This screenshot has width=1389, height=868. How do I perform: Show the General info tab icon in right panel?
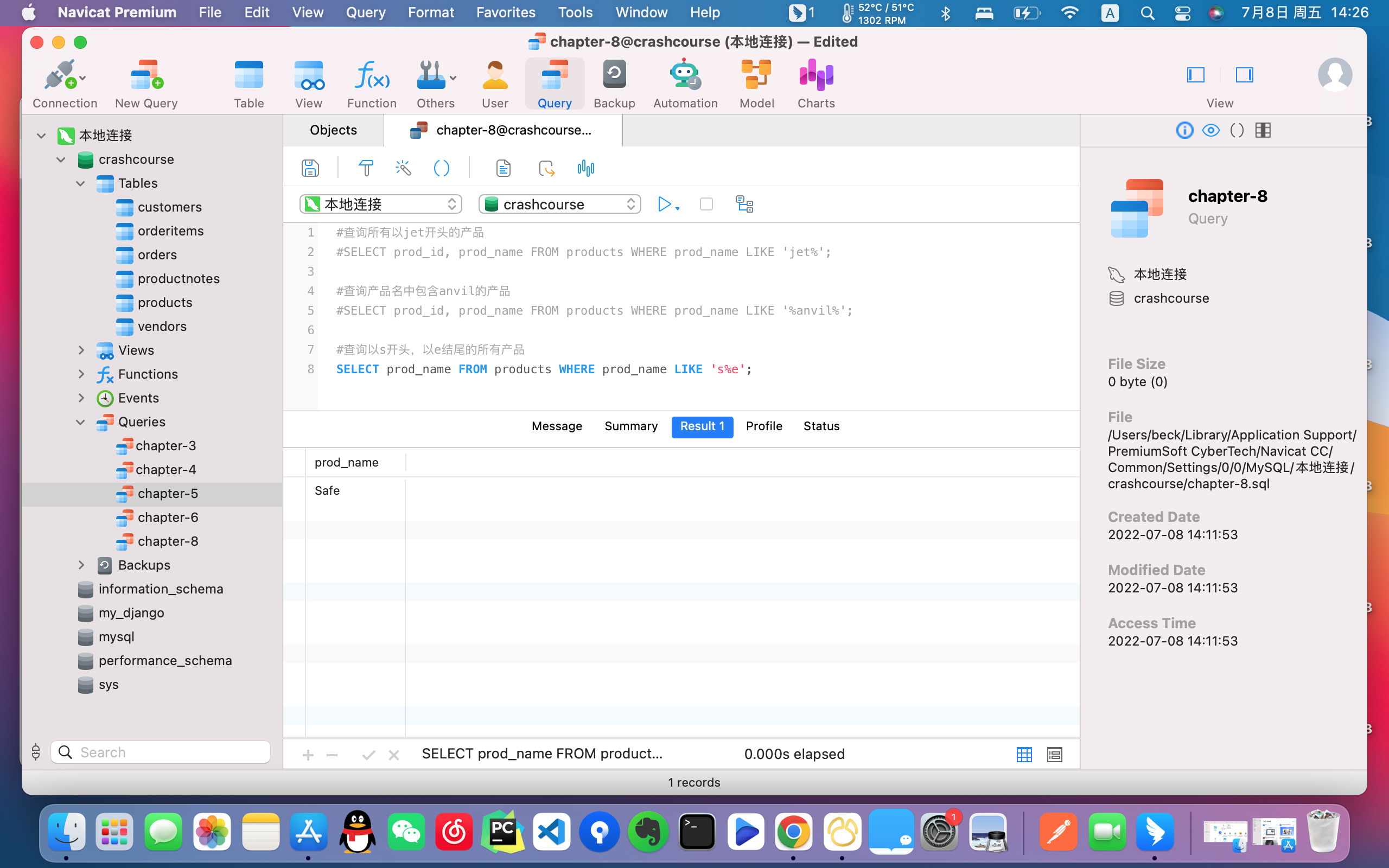1184,130
